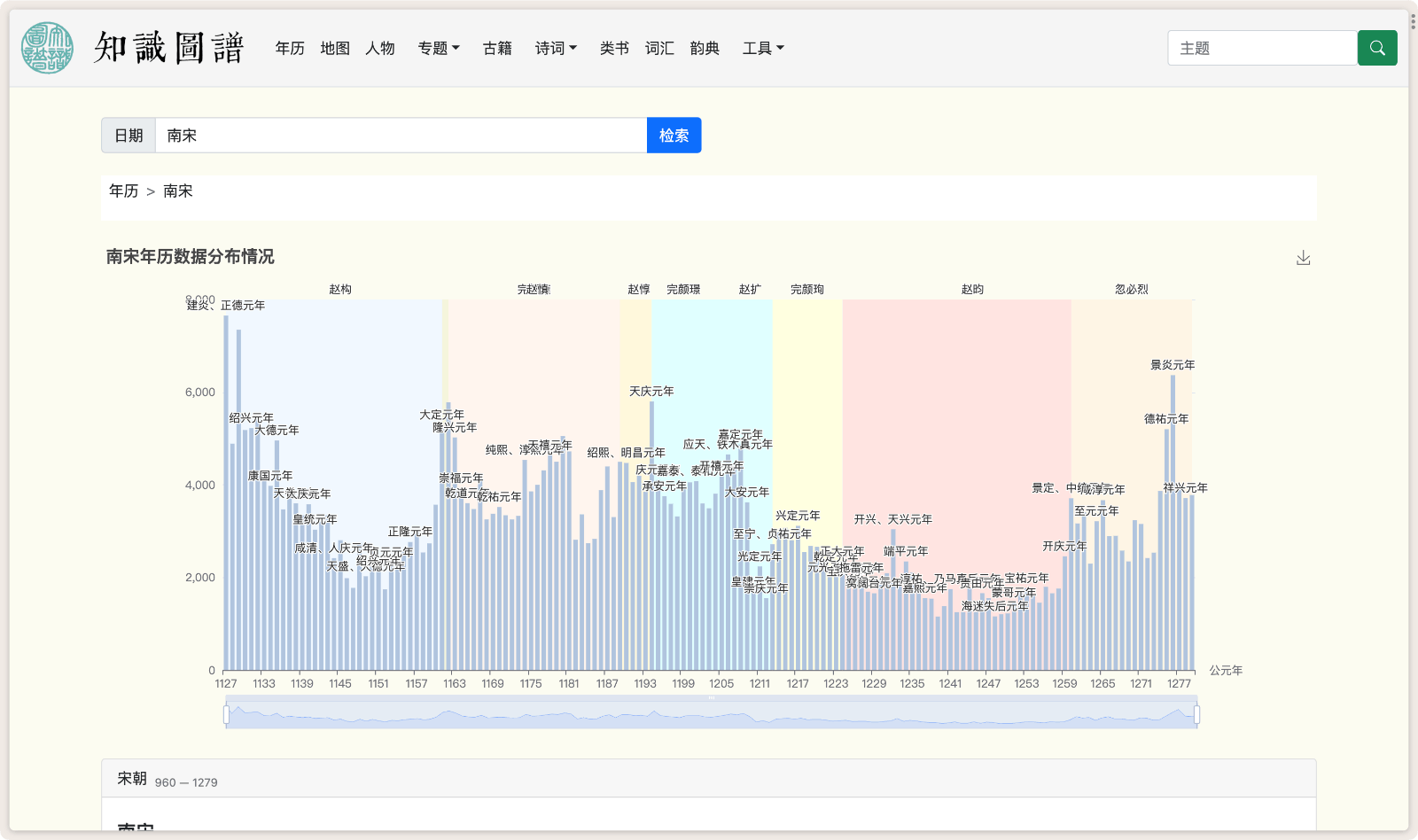Expand the 专题 dropdown menu
This screenshot has width=1418, height=840.
click(x=439, y=48)
